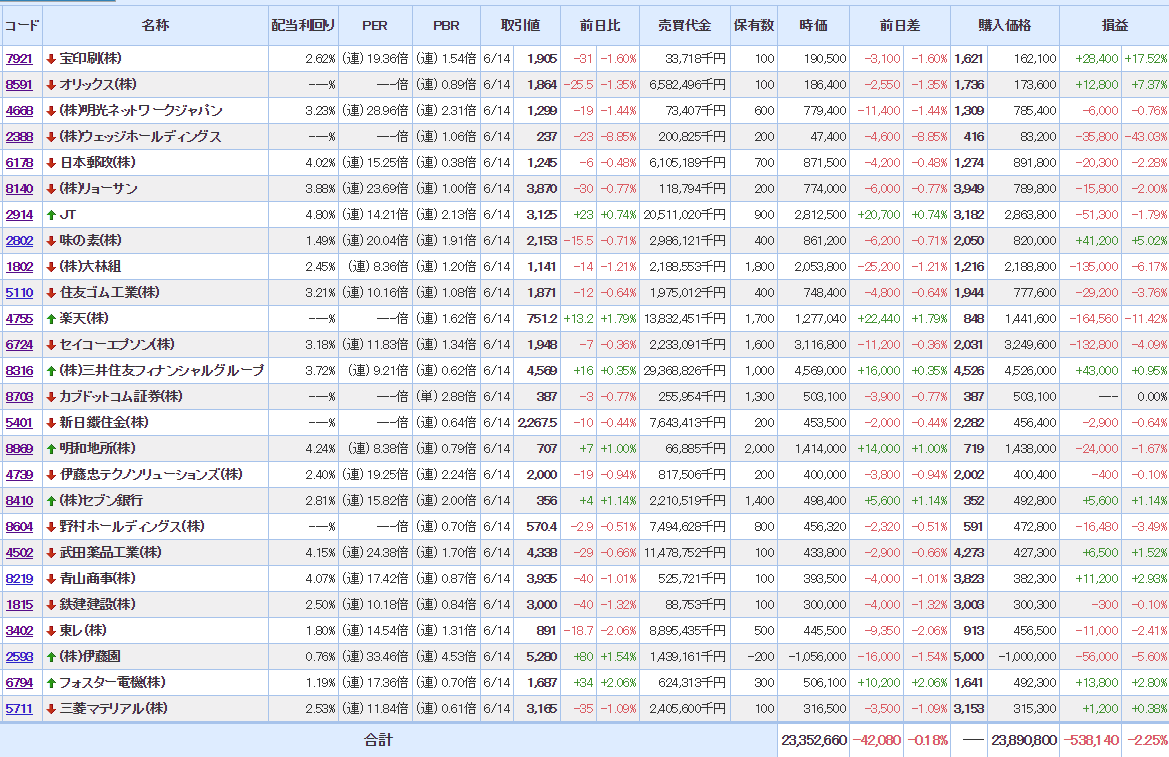
Task: Click the down arrow beside 武田薬品工業(株)
Action: pyautogui.click(x=51, y=552)
